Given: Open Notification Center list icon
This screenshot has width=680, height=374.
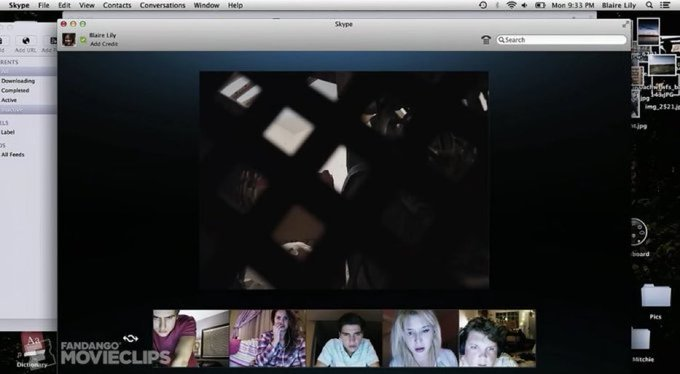Looking at the screenshot, I should tap(665, 5).
